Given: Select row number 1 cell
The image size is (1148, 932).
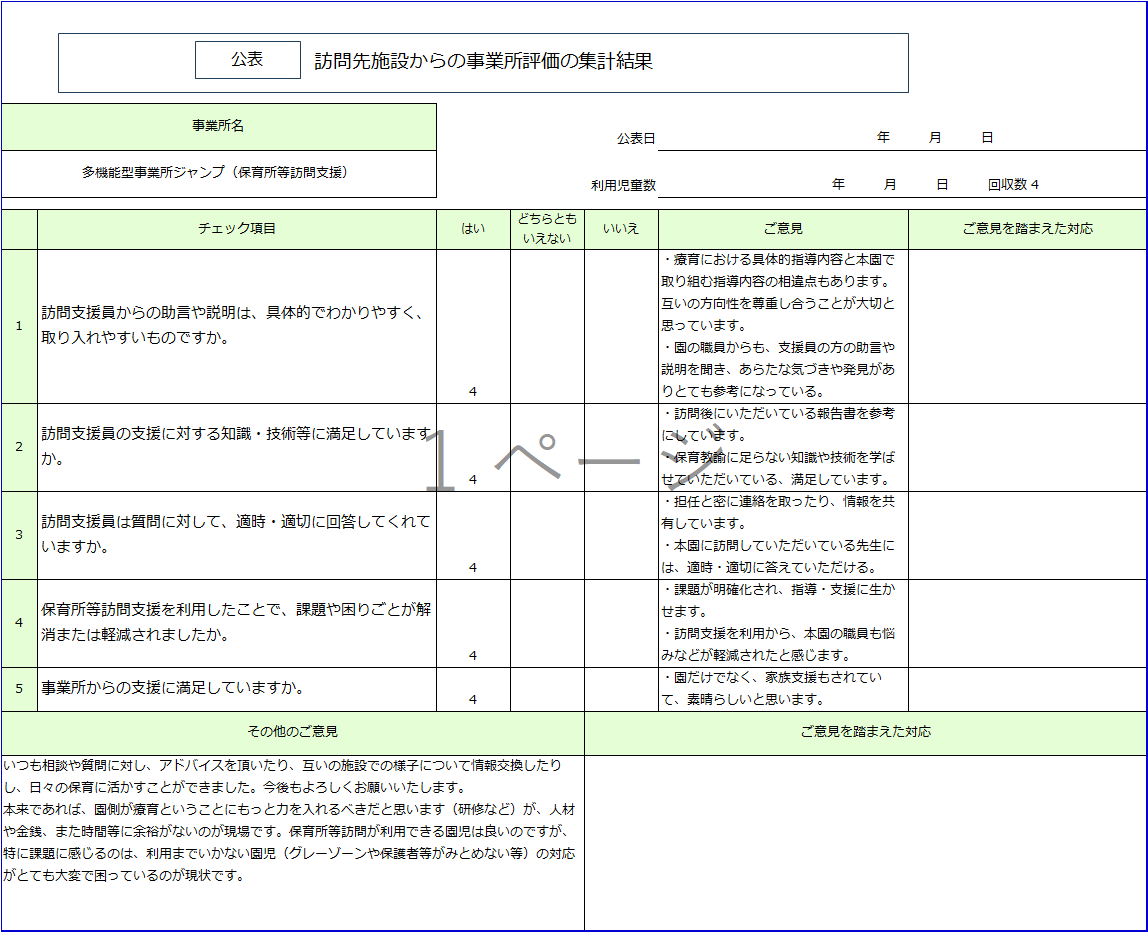Looking at the screenshot, I should click(19, 326).
